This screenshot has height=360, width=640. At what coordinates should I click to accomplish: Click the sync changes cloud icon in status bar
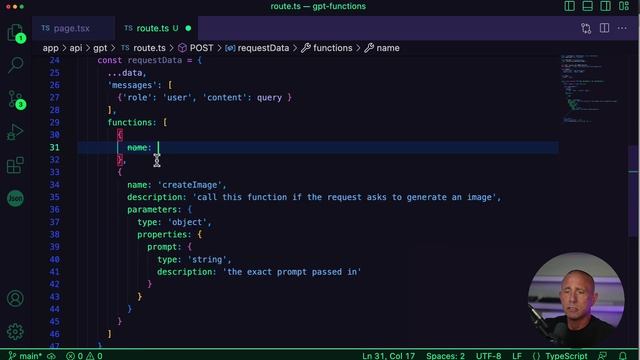pyautogui.click(x=51, y=356)
